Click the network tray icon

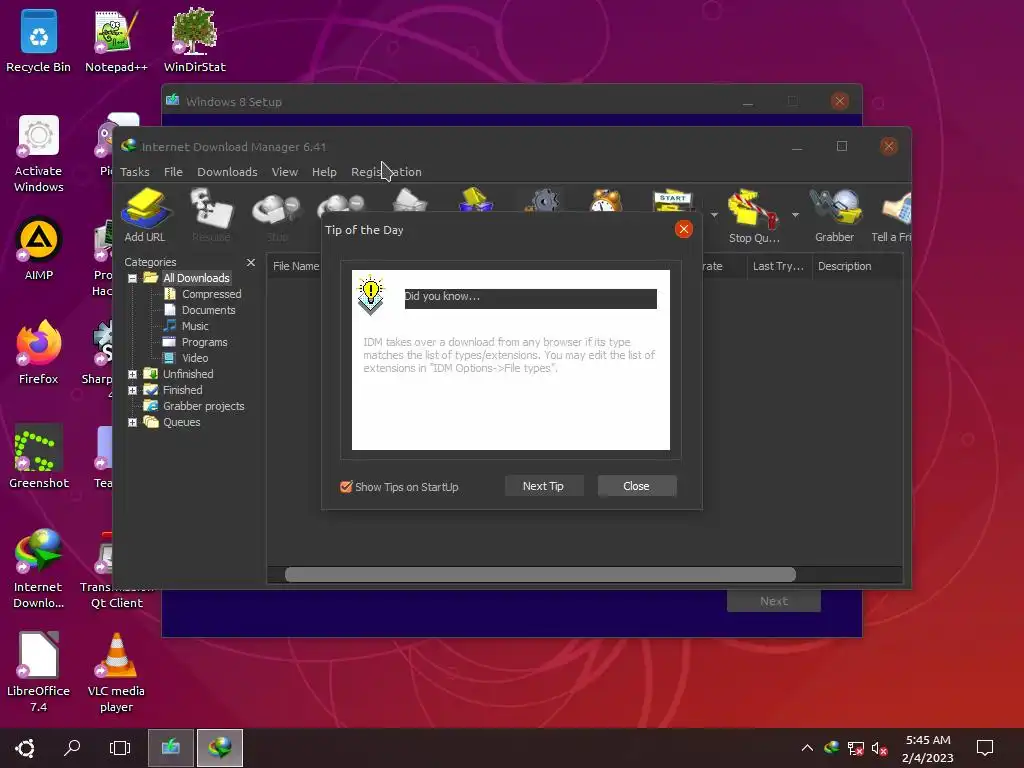[856, 748]
